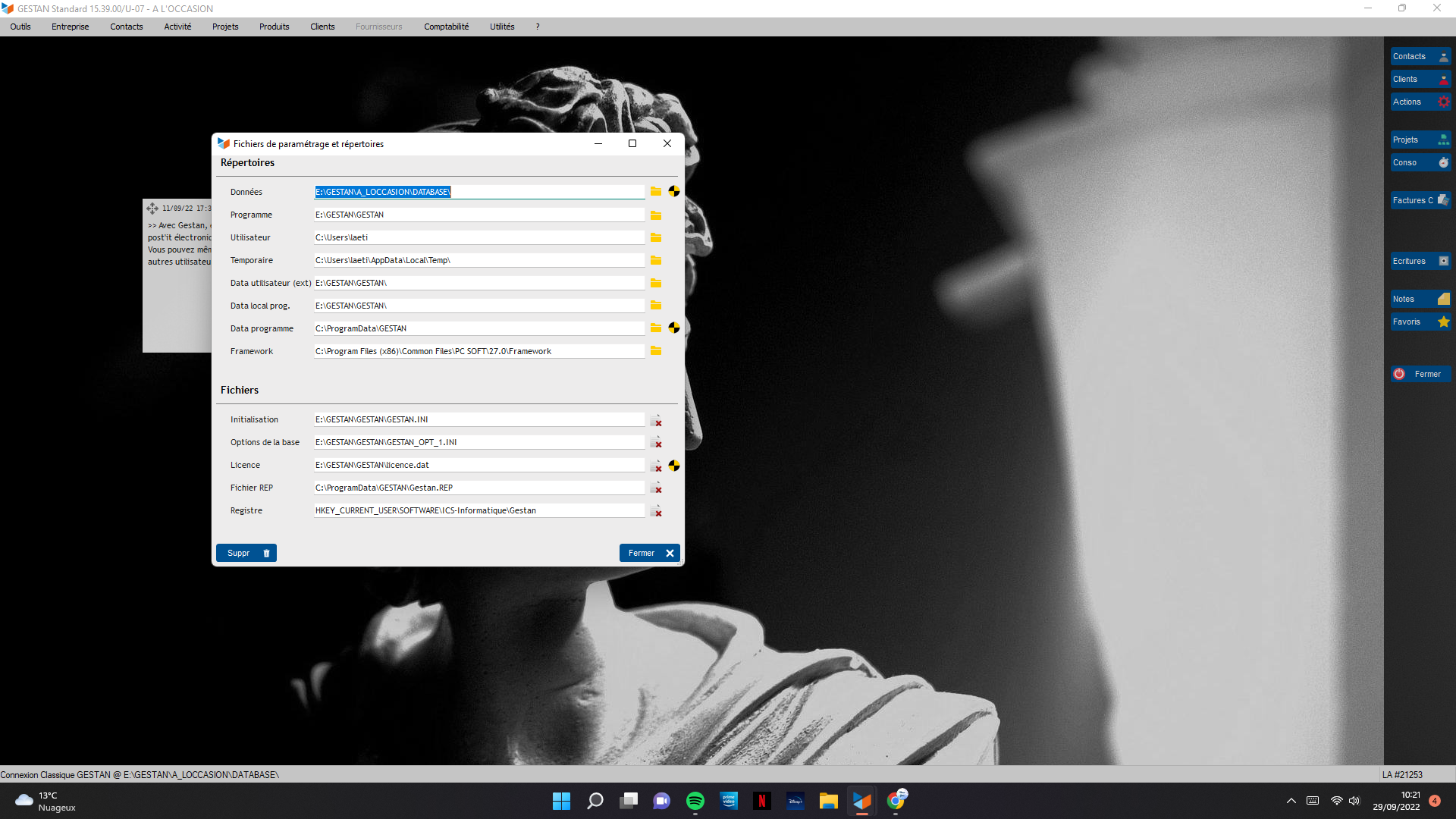1456x819 pixels.
Task: Click delete-file icon for Initialisation row
Action: pyautogui.click(x=657, y=420)
